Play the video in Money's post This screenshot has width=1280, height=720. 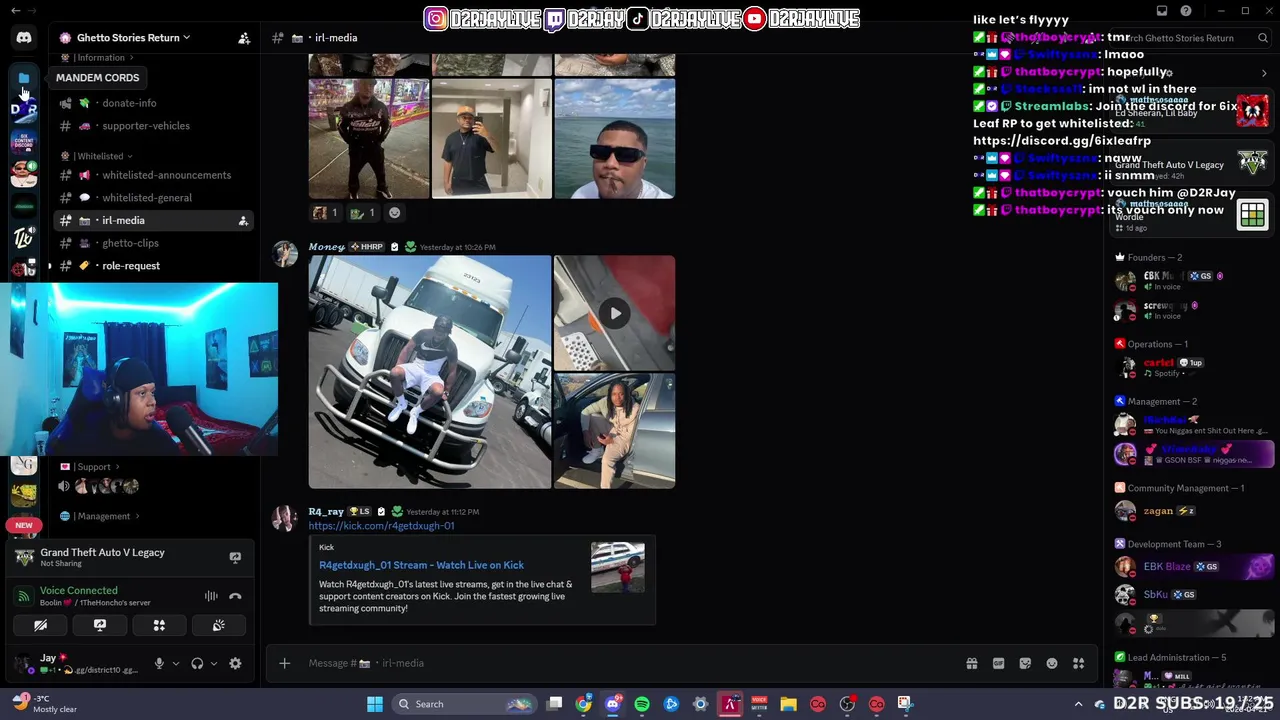615,313
